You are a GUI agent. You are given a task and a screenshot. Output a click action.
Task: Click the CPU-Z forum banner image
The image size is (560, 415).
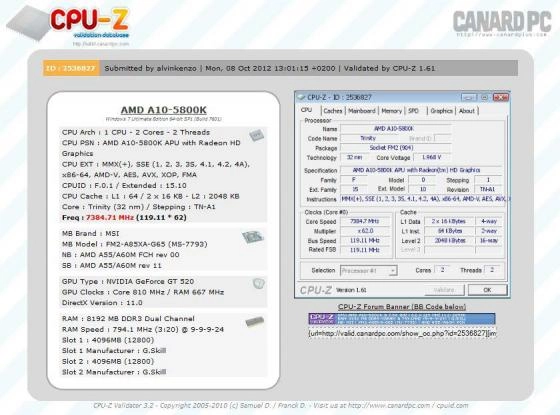coord(402,319)
